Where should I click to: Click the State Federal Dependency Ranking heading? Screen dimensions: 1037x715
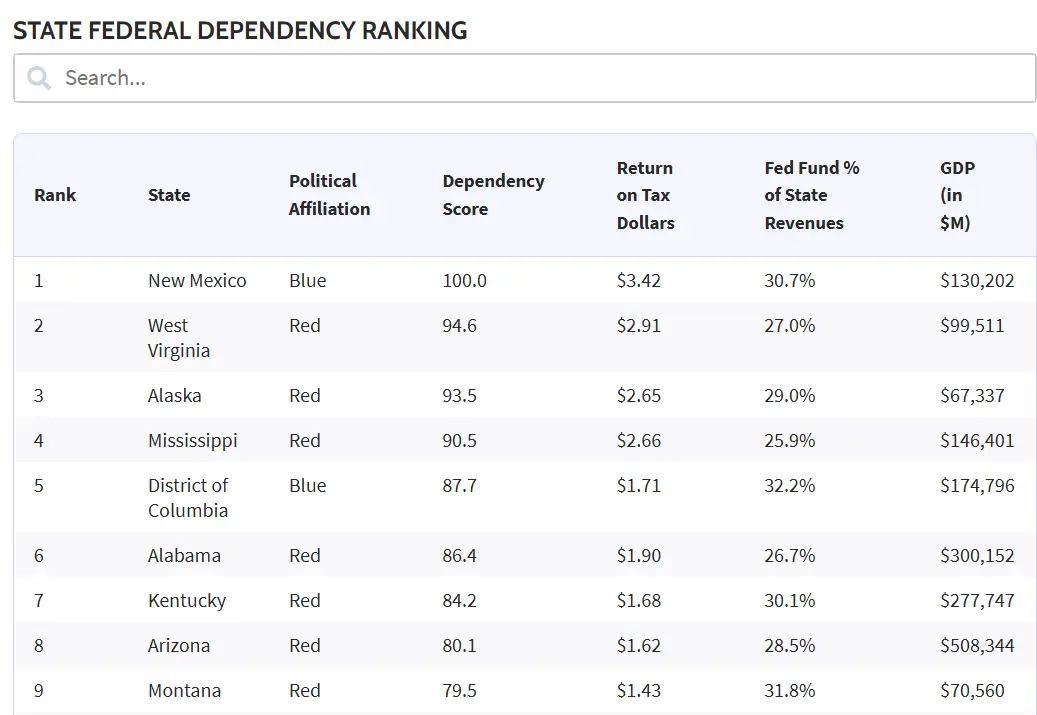[x=240, y=30]
